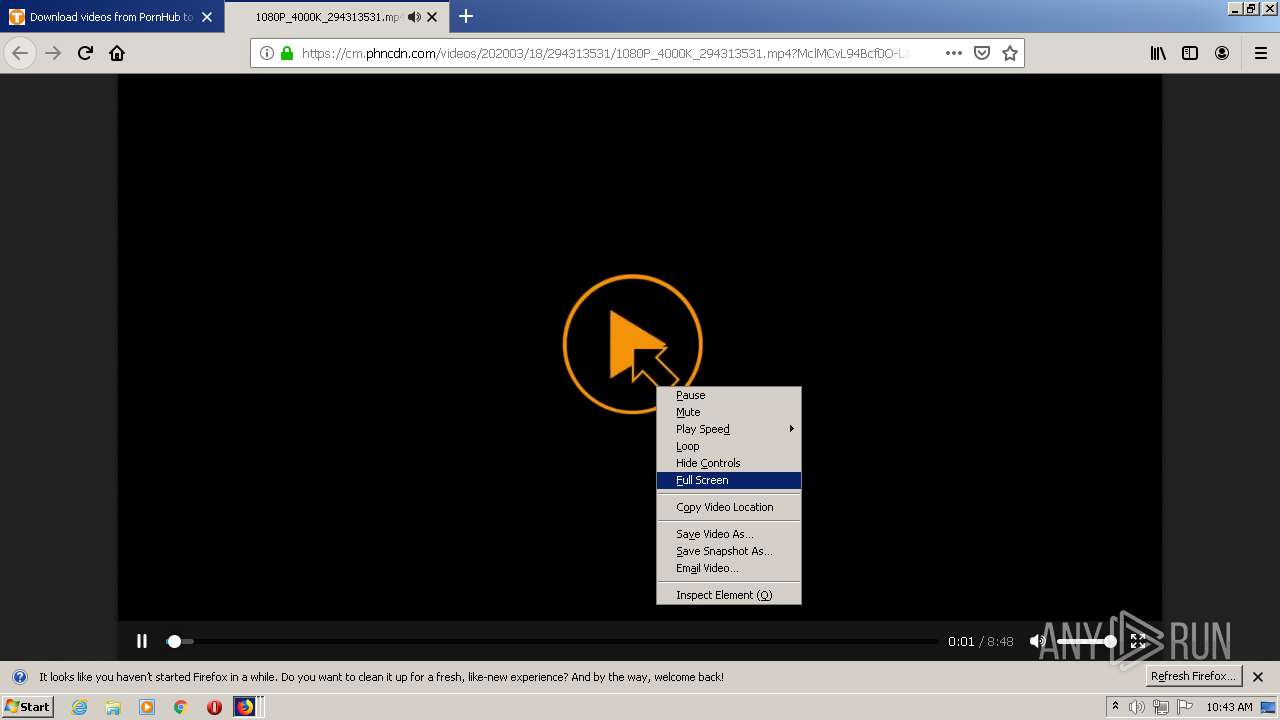Click the URL address bar
This screenshot has height=720, width=1280.
605,53
